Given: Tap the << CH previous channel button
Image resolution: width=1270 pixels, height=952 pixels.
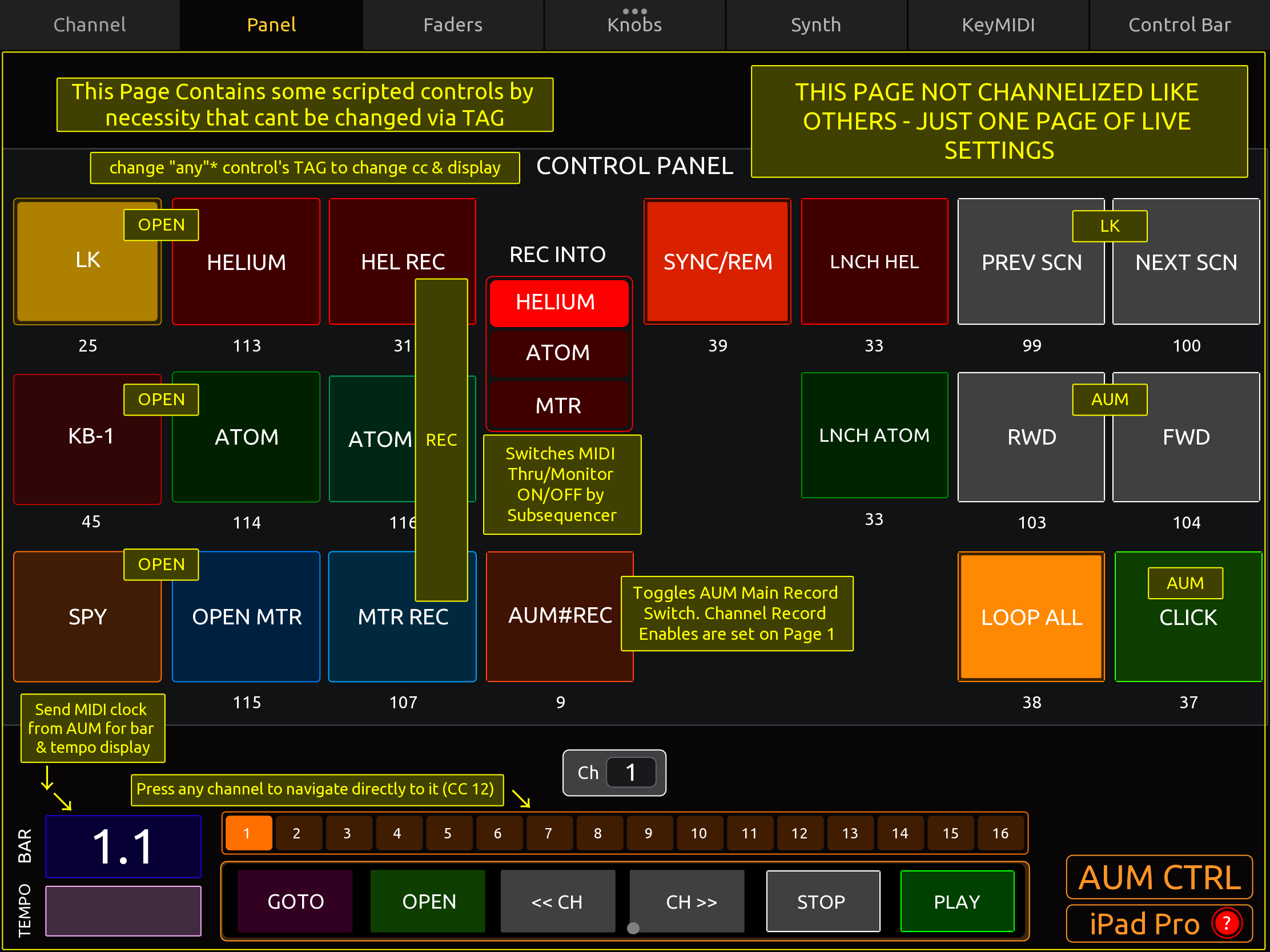Looking at the screenshot, I should tap(557, 902).
